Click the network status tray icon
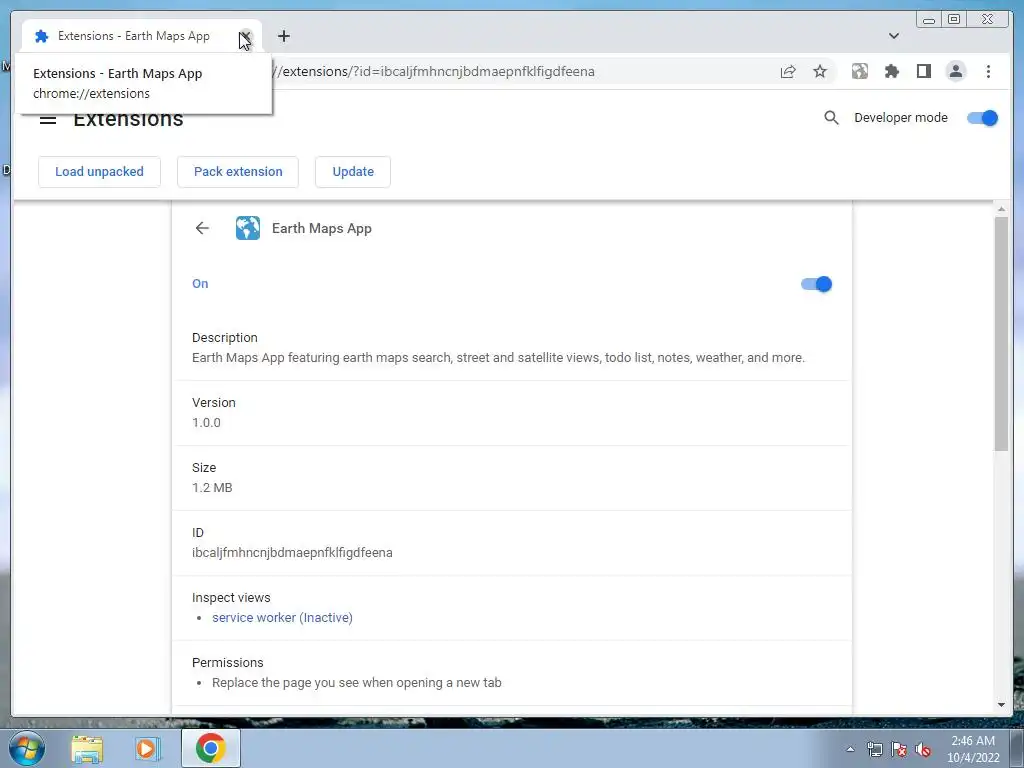1024x768 pixels. (874, 749)
